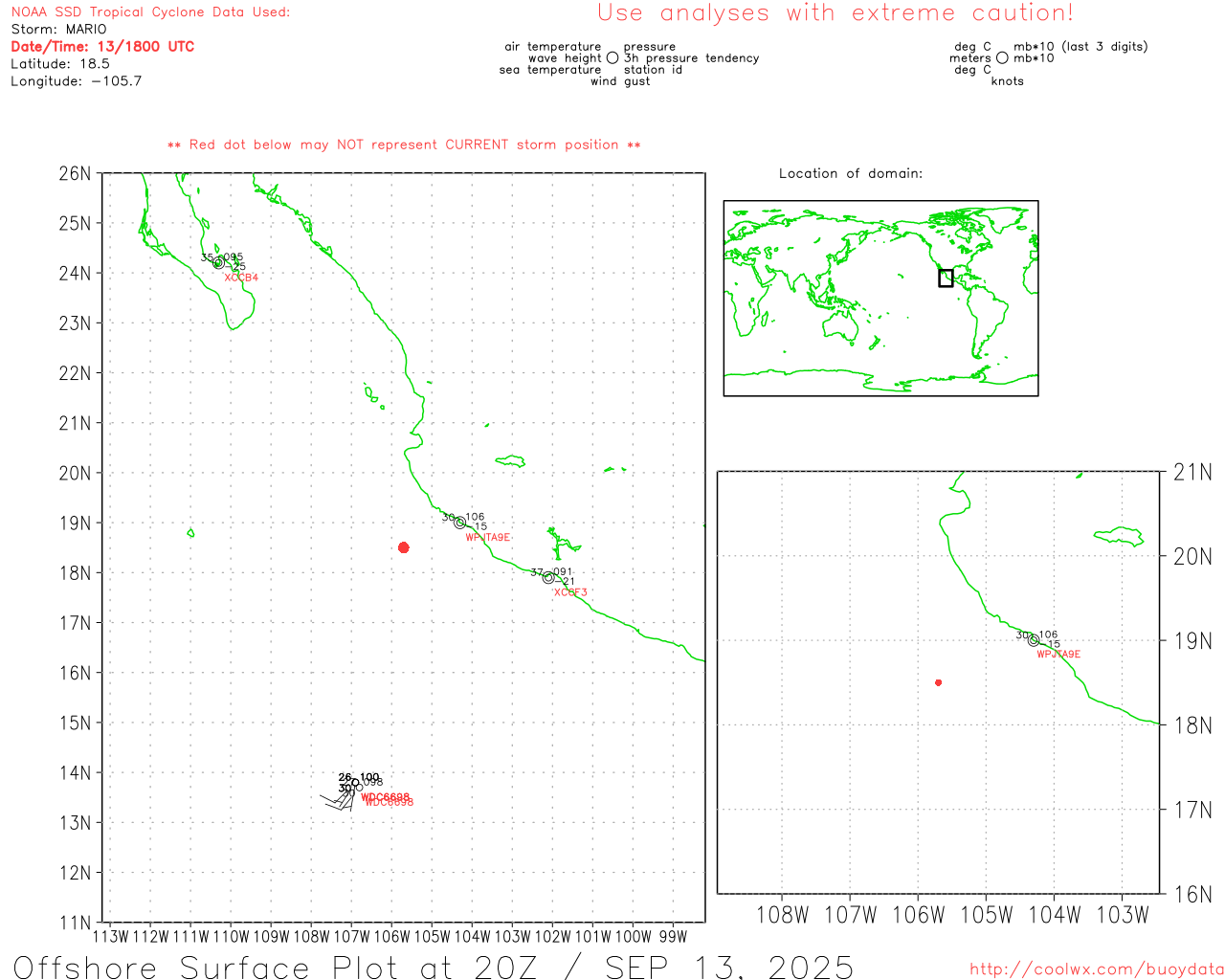
Task: Click the station circle marker above XCCB4
Action: [218, 263]
